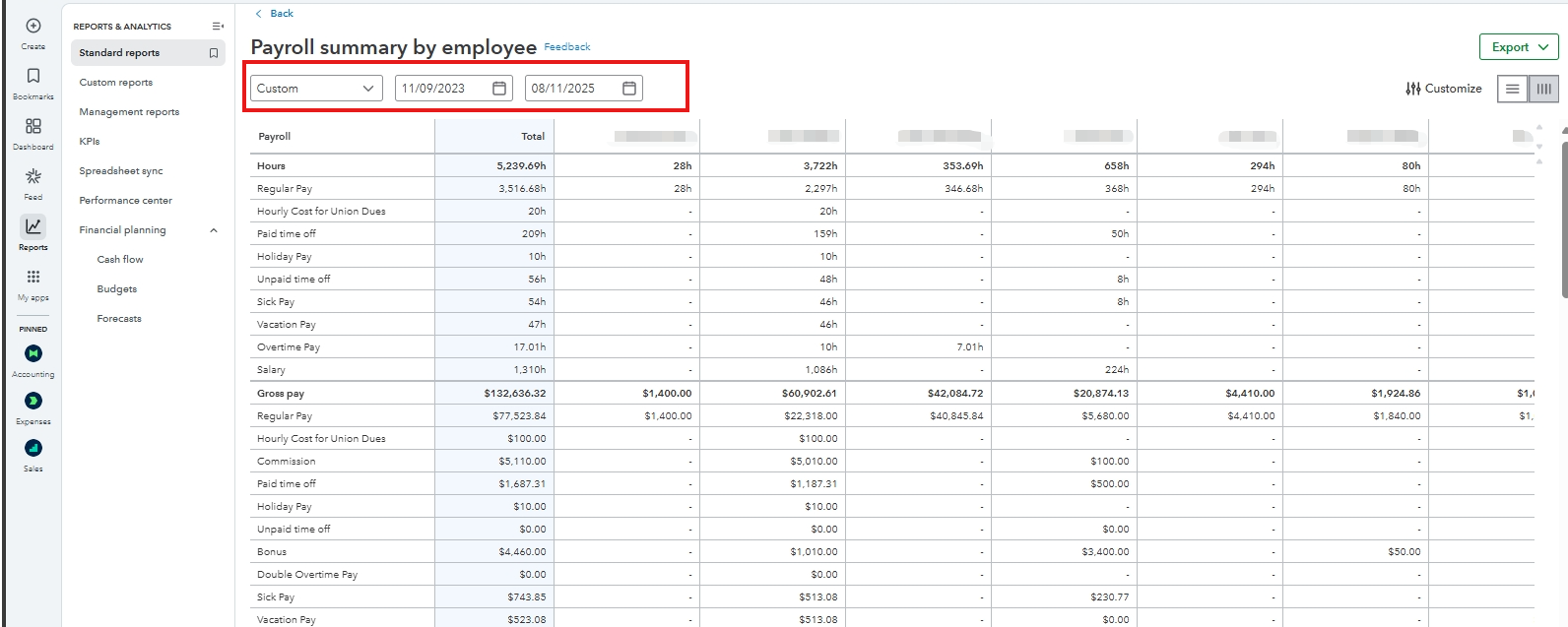Select the Gross pay row label

281,394
